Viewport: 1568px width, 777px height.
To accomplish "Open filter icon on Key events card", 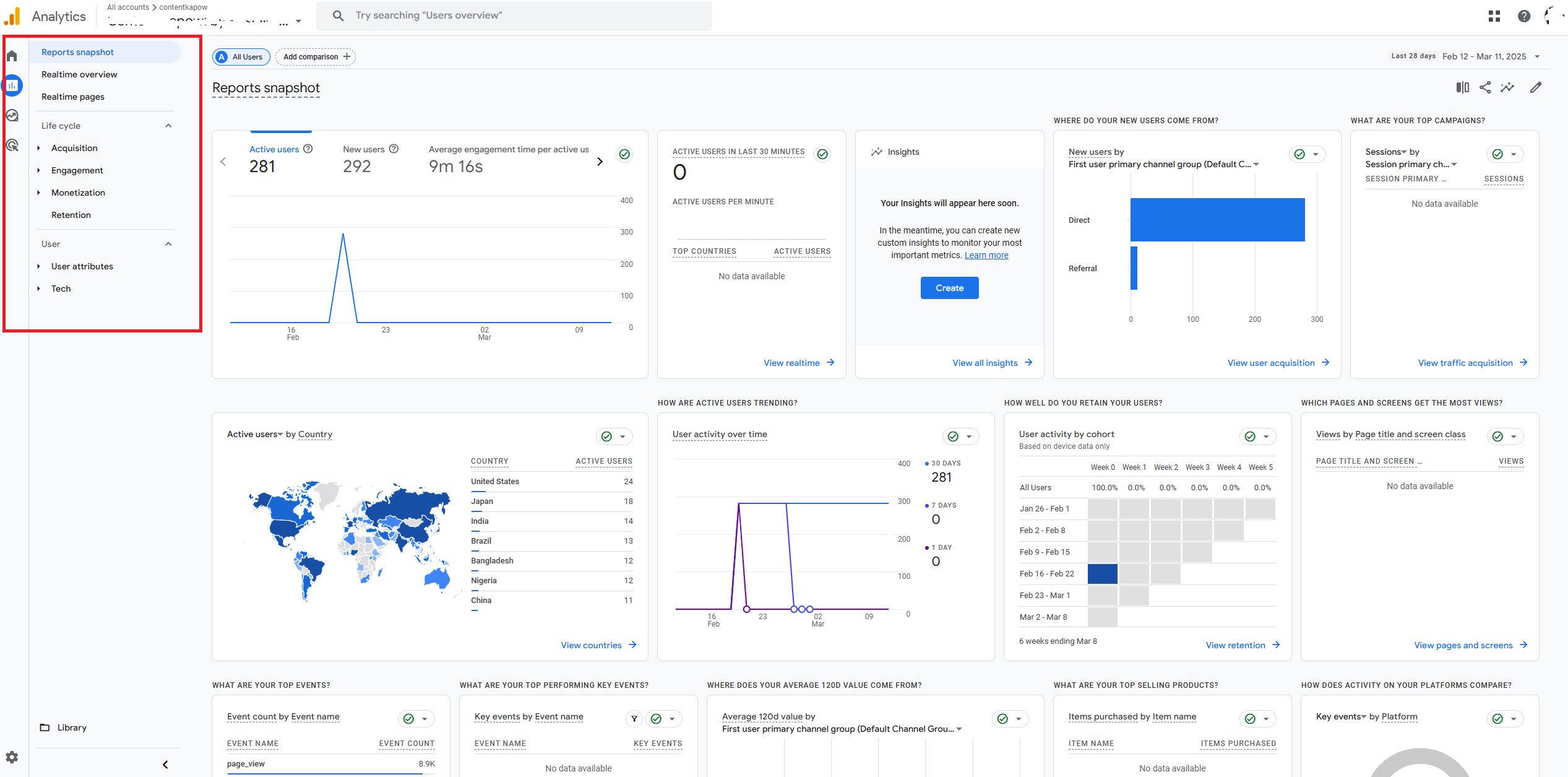I will (634, 719).
